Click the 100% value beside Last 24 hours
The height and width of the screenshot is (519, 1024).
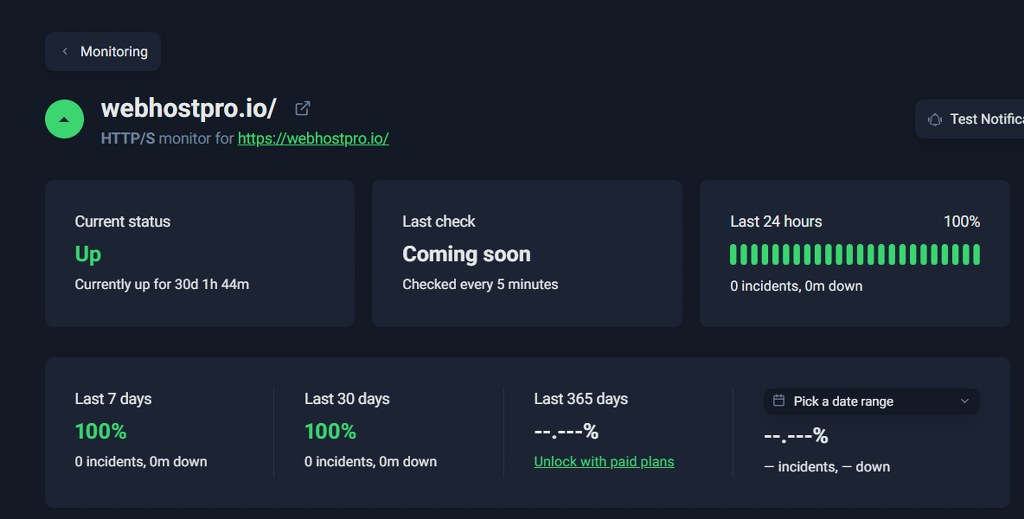click(961, 222)
